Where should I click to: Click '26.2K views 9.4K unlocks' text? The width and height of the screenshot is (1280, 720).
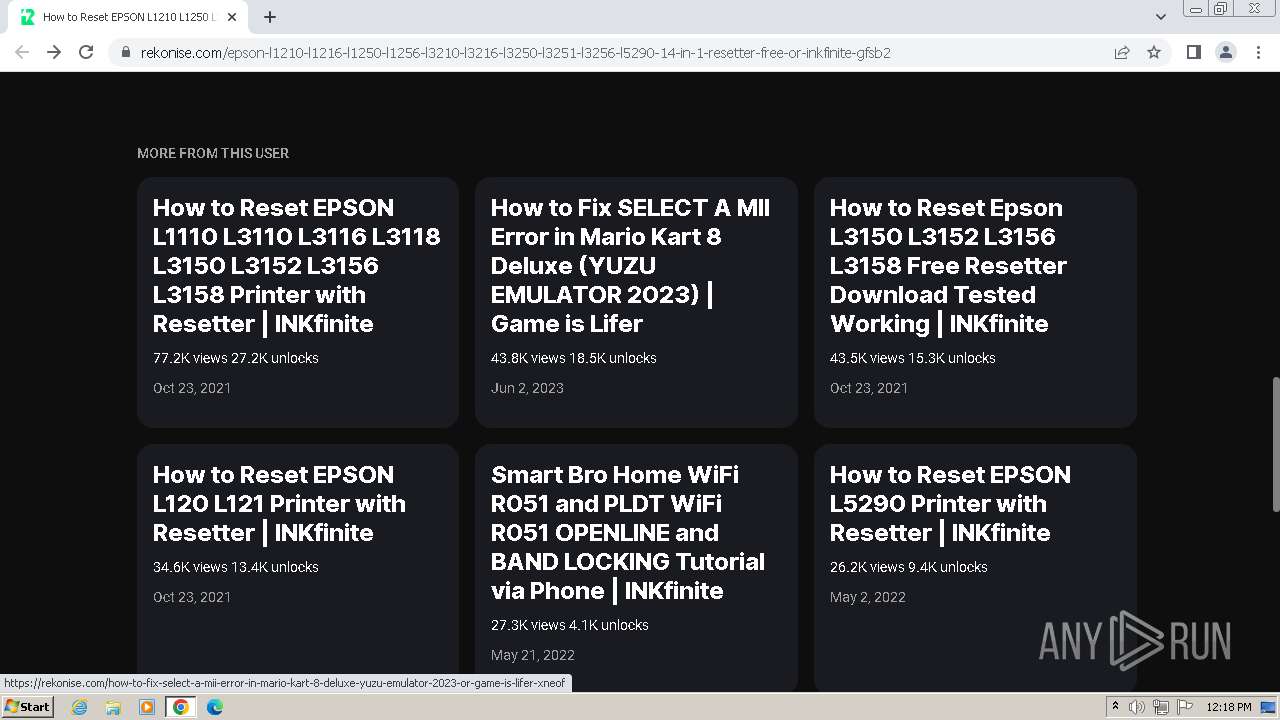909,567
